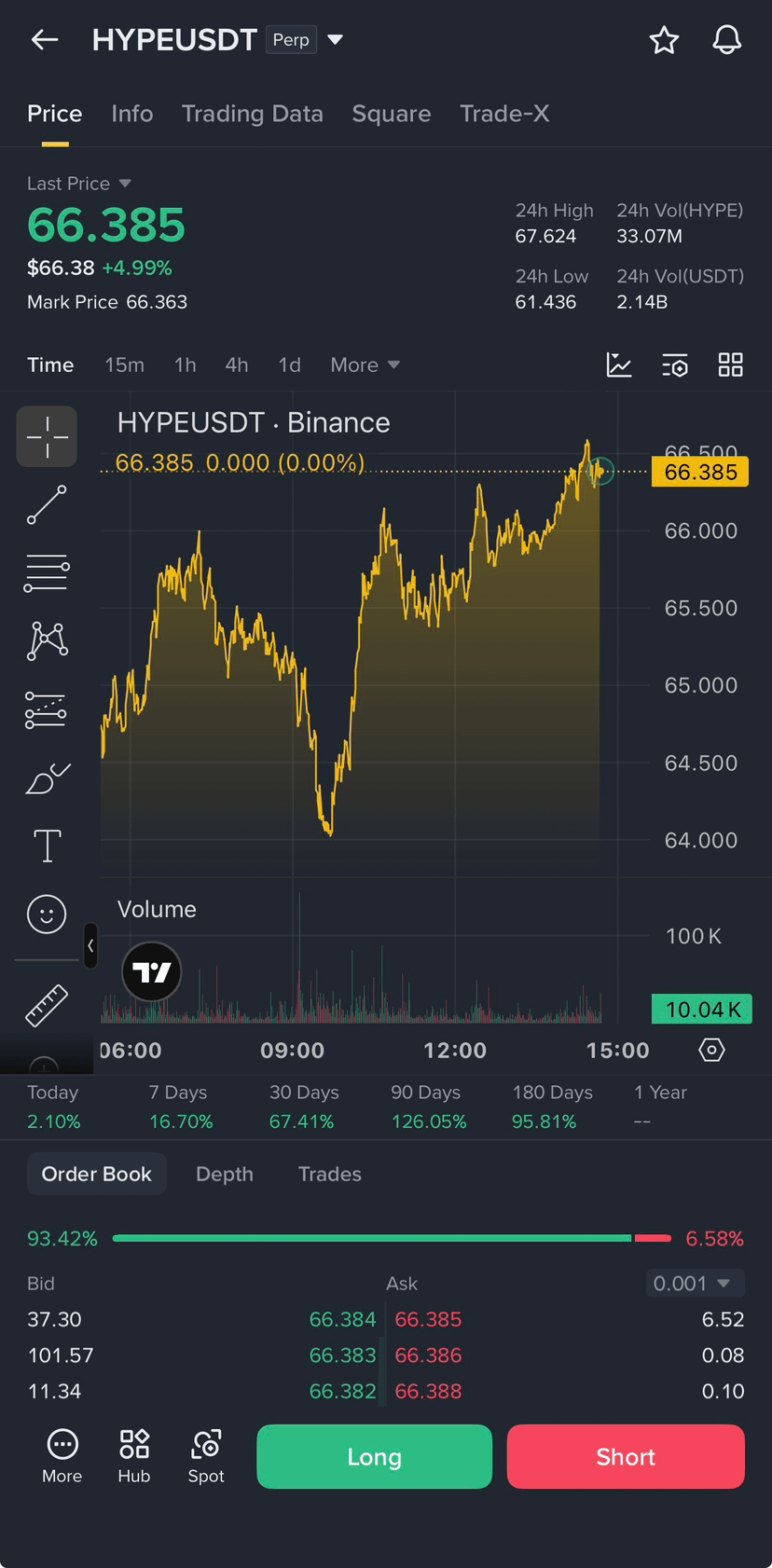The width and height of the screenshot is (772, 1568).
Task: Switch to Spot trading icon
Action: click(206, 1456)
